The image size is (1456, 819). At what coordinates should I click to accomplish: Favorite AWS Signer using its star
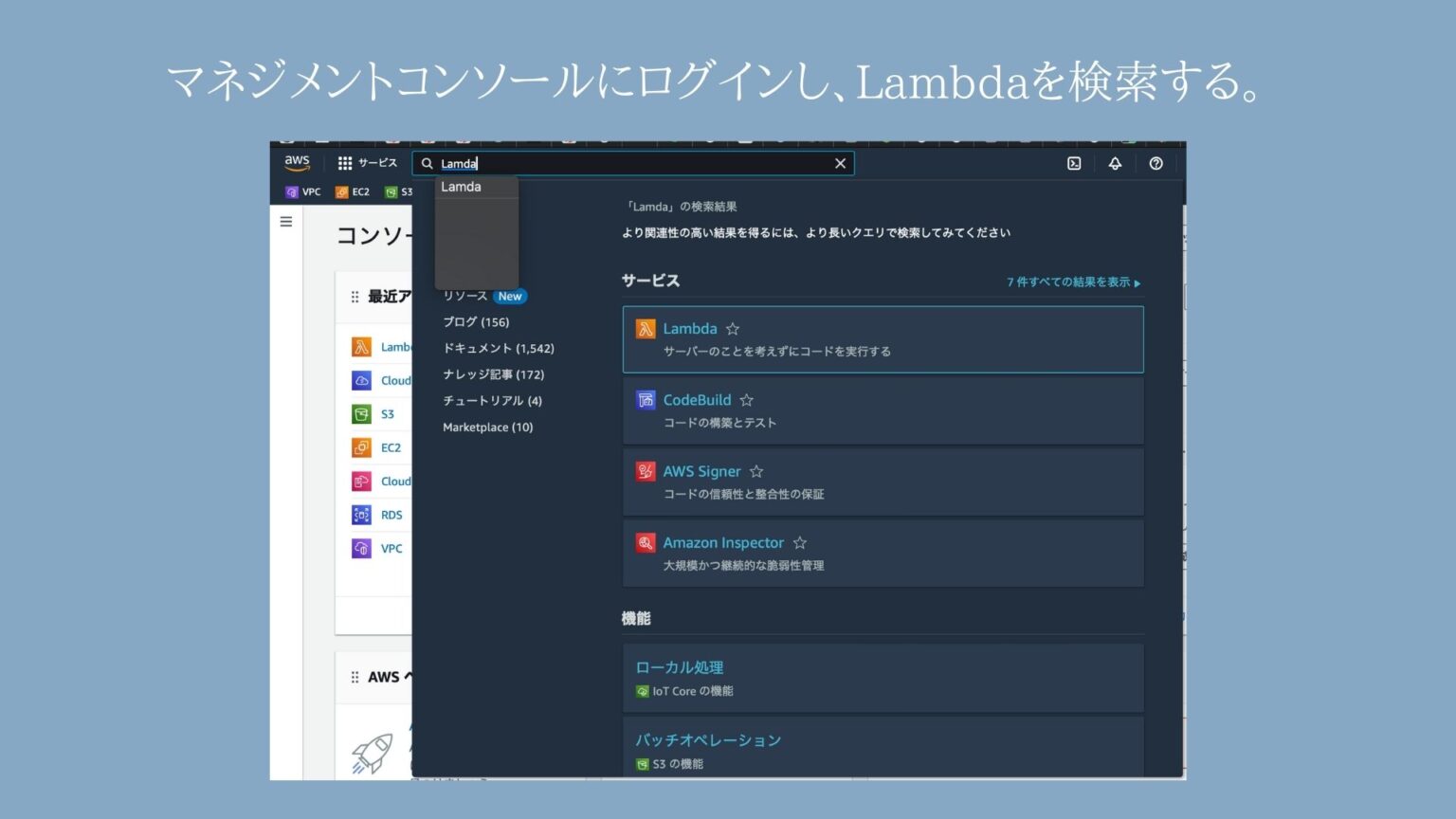pyautogui.click(x=755, y=470)
